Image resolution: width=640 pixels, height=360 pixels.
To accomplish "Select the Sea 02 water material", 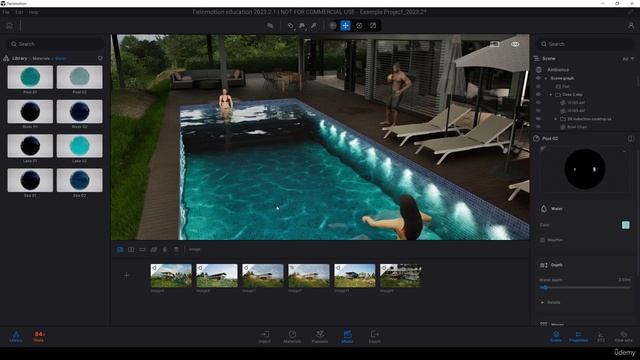I will pos(80,180).
